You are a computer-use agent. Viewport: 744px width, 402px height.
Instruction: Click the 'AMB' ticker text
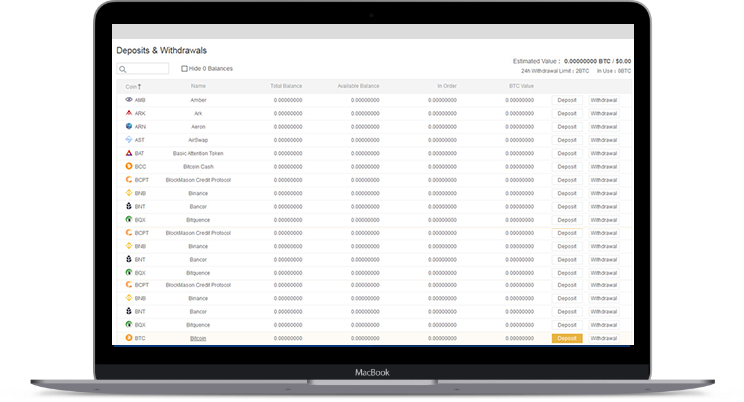tap(140, 100)
